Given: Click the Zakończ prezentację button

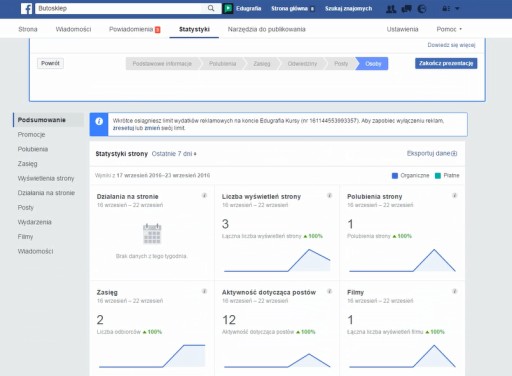Looking at the screenshot, I should [446, 63].
